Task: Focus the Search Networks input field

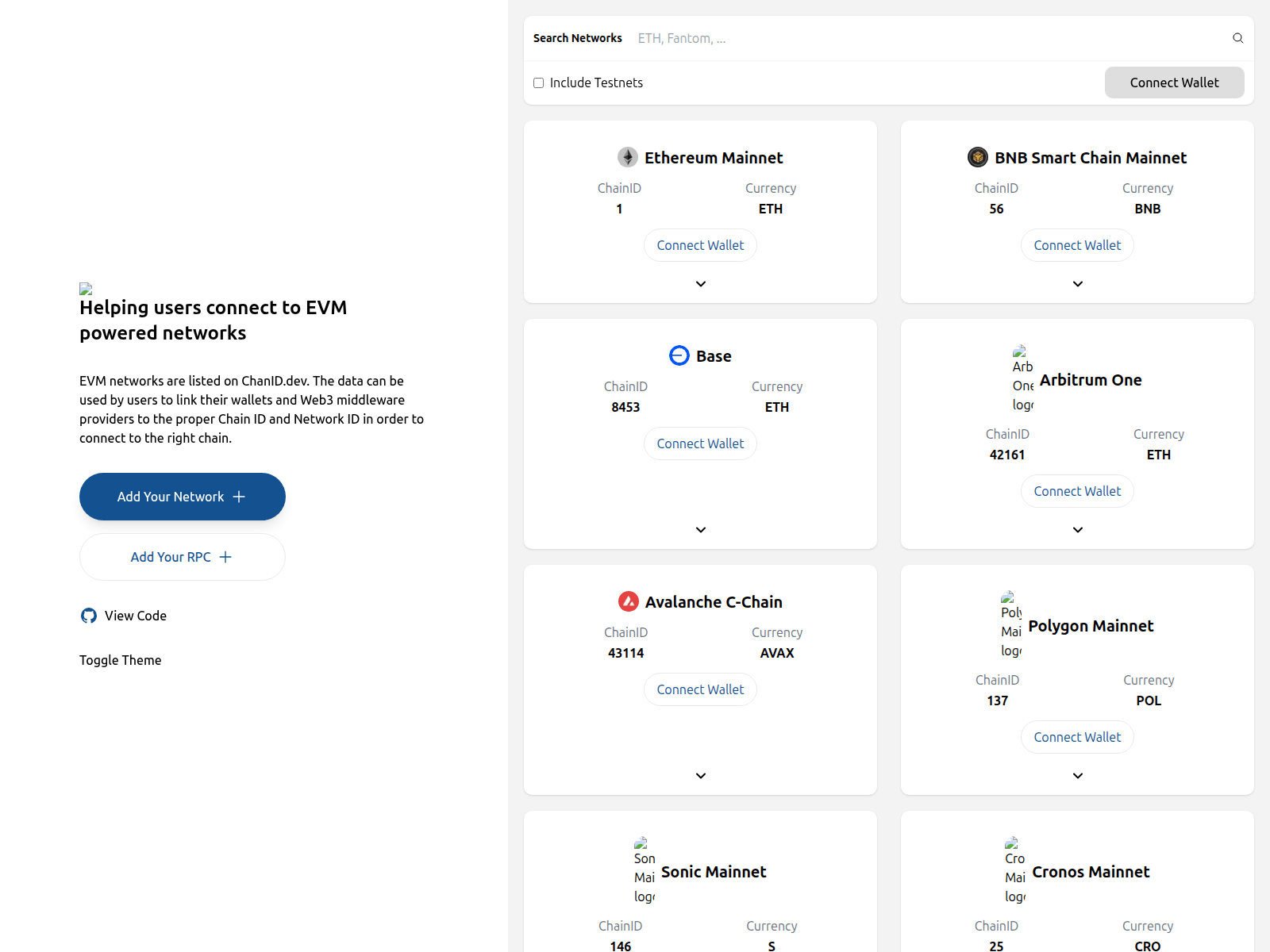Action: click(929, 38)
